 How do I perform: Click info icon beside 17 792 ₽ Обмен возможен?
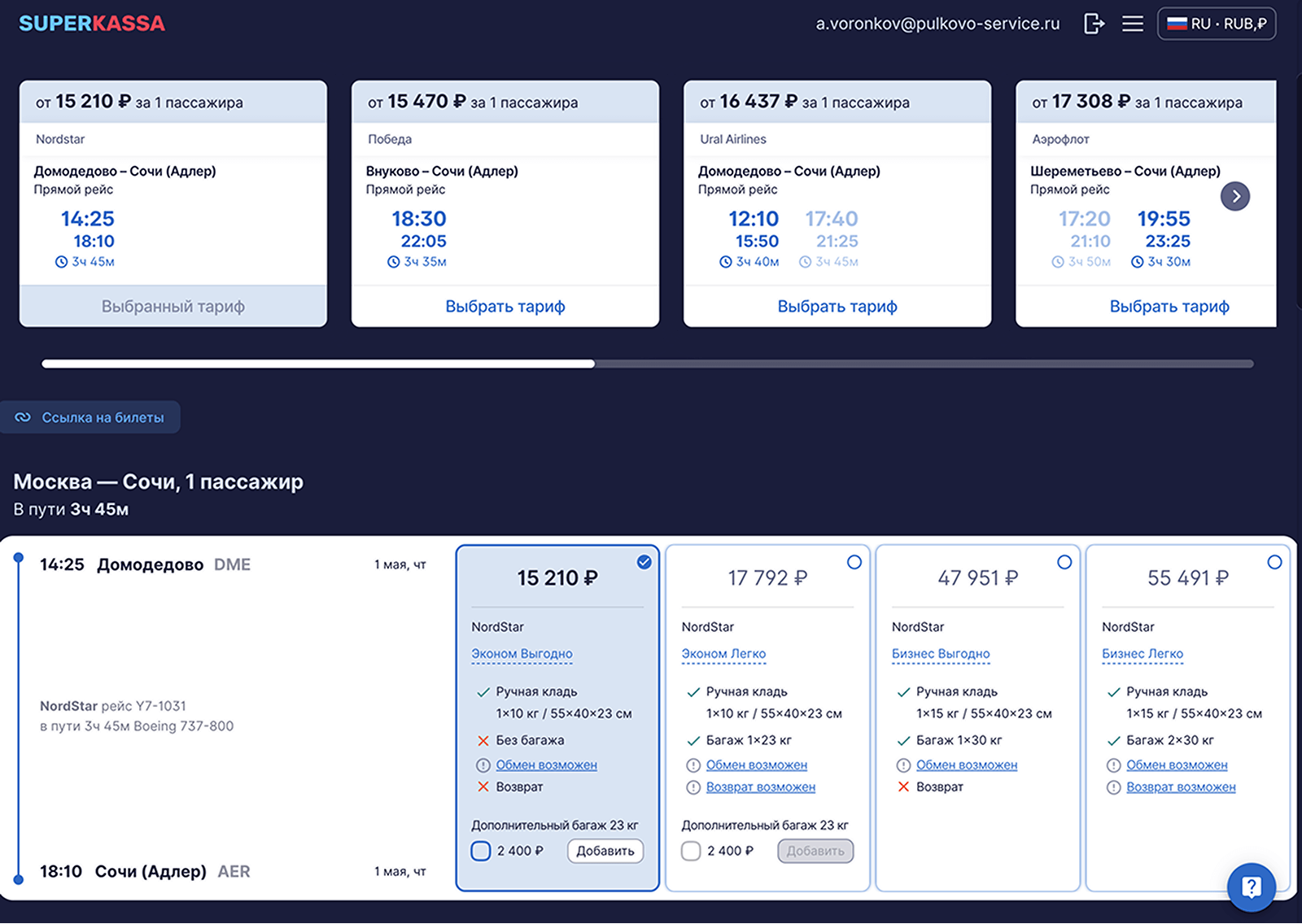[x=693, y=765]
